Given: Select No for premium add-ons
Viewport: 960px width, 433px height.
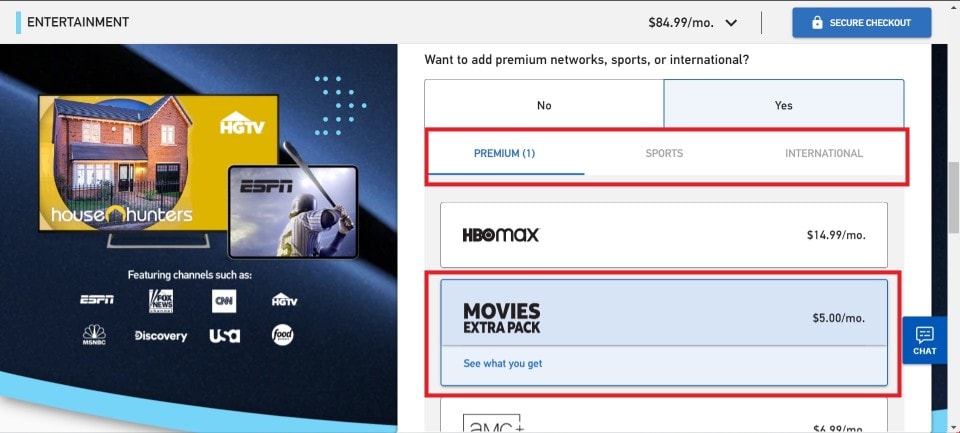Looking at the screenshot, I should click(544, 105).
